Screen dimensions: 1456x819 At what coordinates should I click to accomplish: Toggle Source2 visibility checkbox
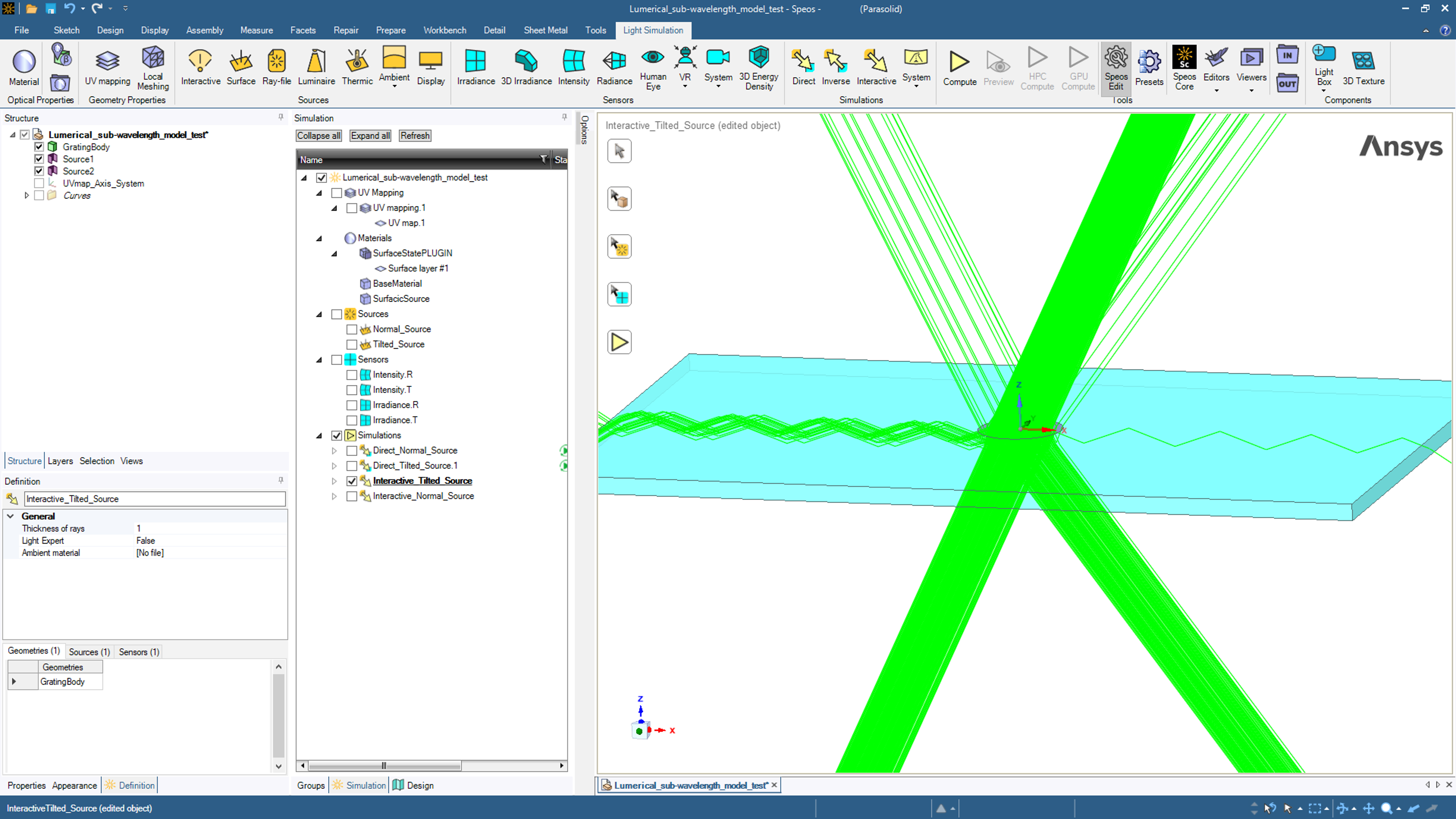[39, 171]
